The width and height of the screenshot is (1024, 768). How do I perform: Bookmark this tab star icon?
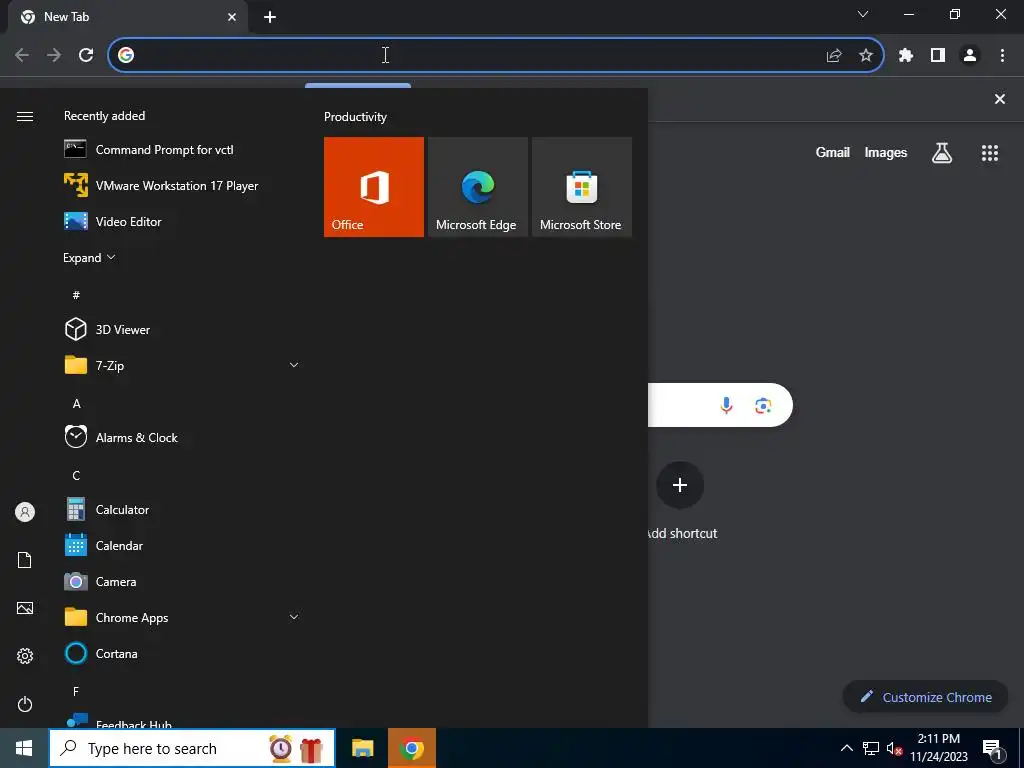pyautogui.click(x=866, y=56)
